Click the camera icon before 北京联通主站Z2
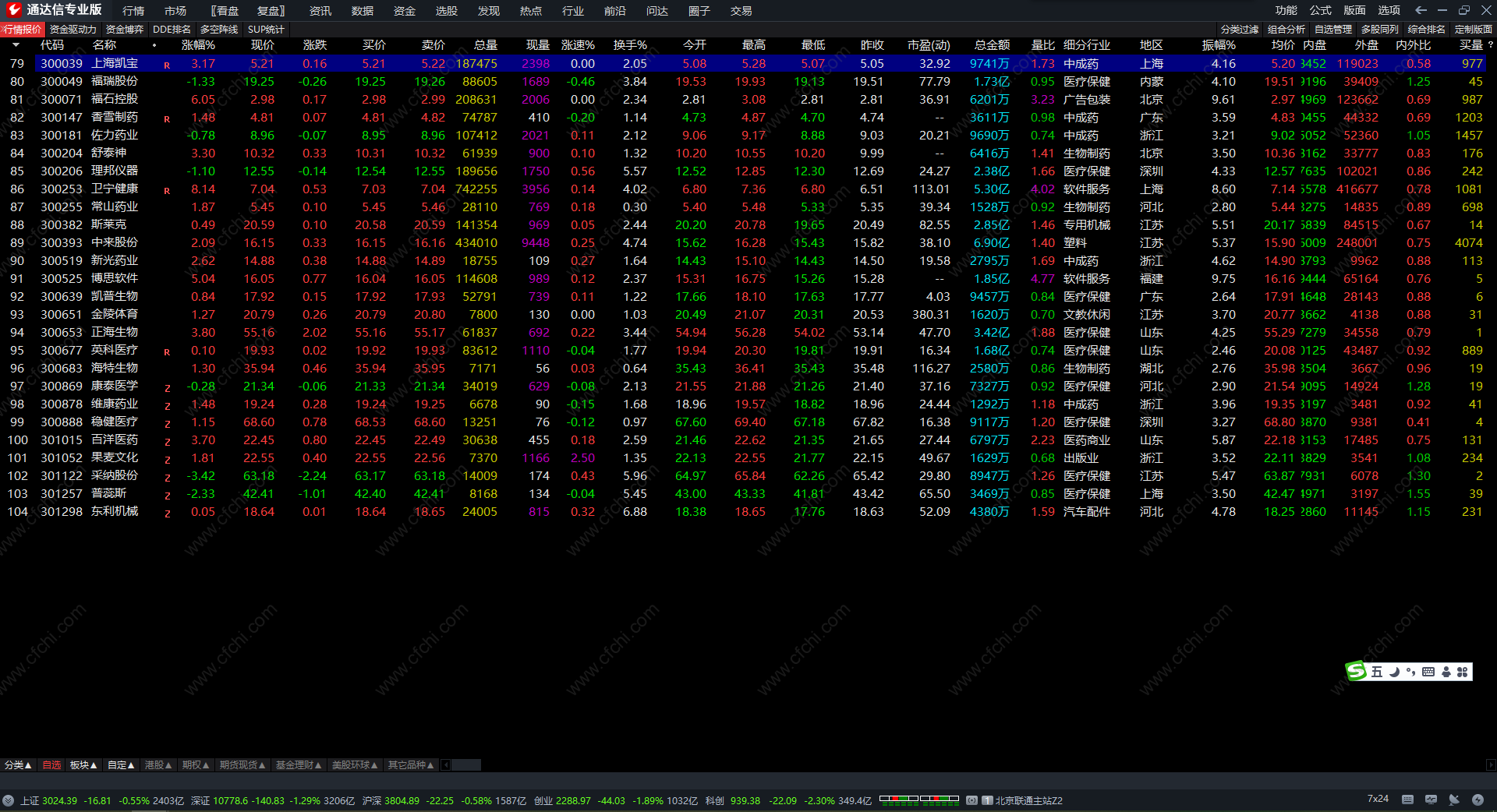 [971, 800]
